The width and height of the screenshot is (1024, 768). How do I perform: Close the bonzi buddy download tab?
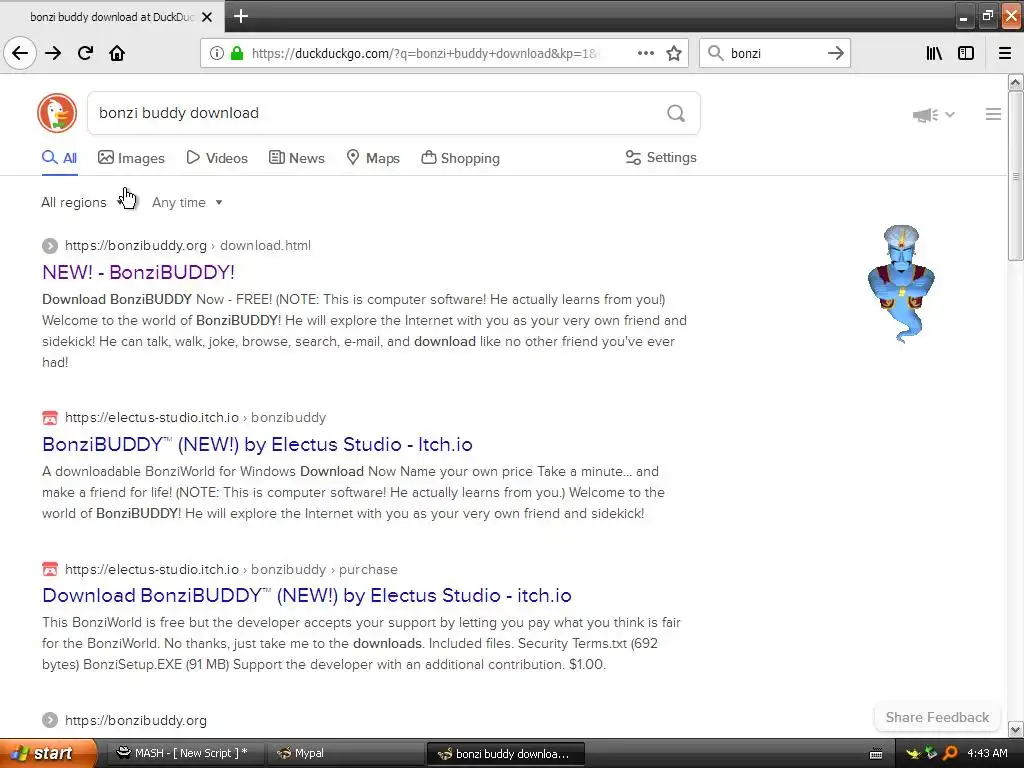(207, 17)
